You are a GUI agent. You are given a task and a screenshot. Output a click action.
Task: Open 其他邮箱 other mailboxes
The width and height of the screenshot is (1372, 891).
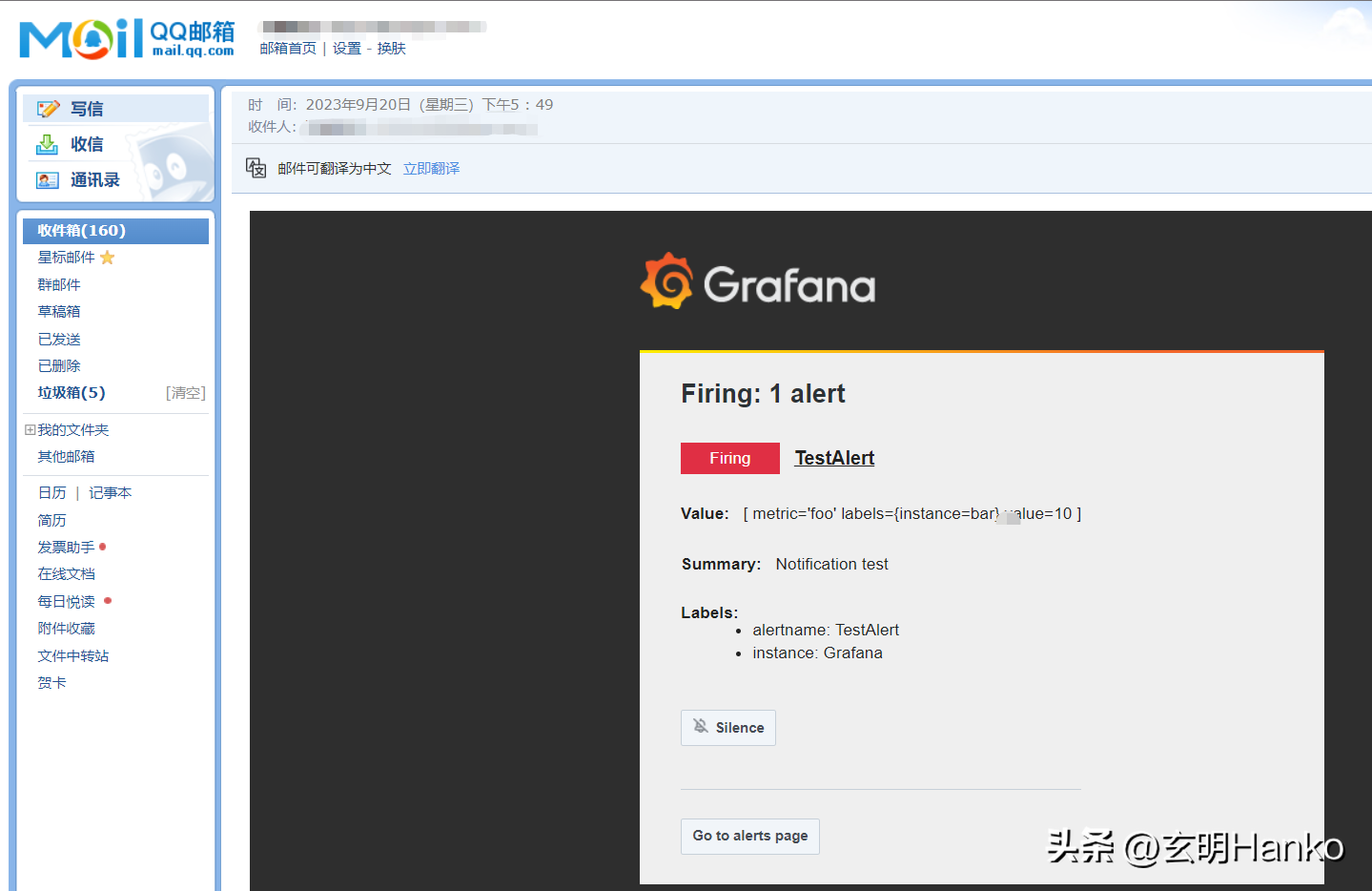66,457
